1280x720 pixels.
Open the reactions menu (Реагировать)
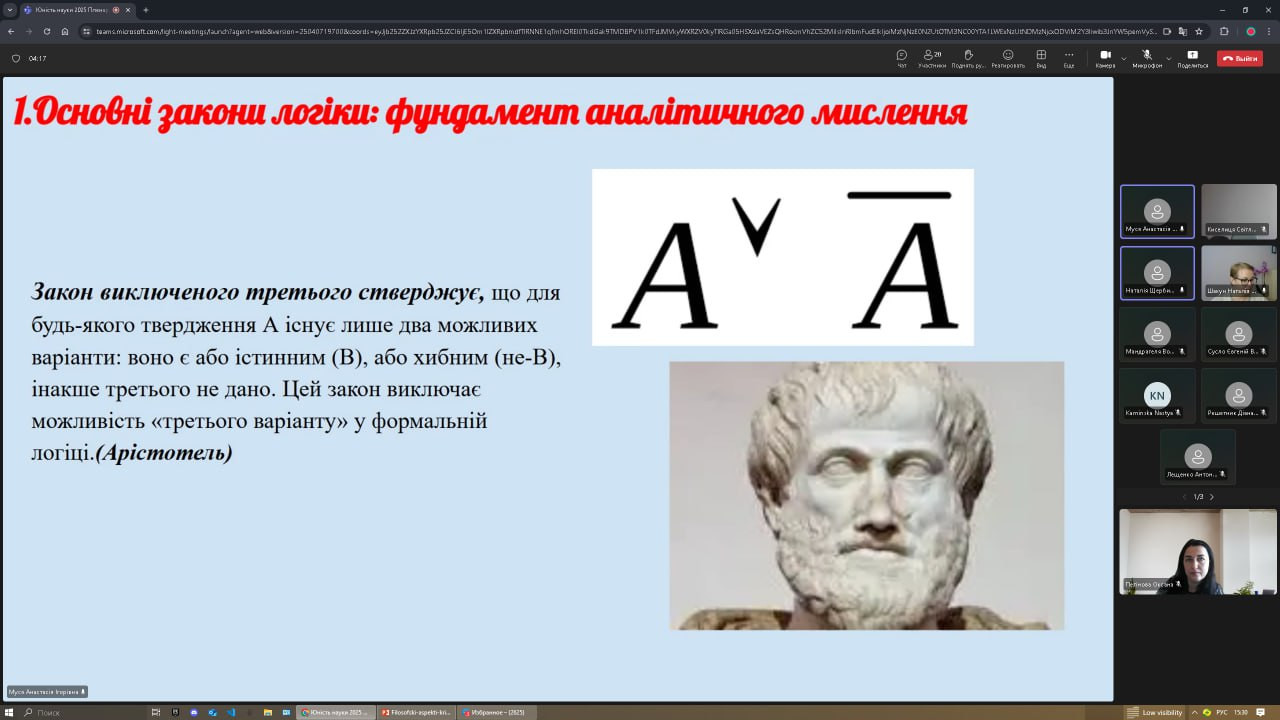tap(1008, 58)
